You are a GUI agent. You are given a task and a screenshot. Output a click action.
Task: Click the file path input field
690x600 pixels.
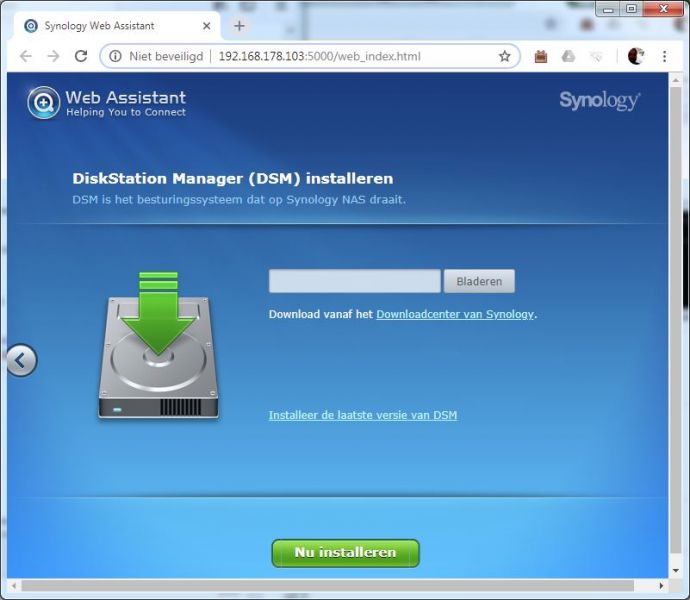(x=355, y=281)
